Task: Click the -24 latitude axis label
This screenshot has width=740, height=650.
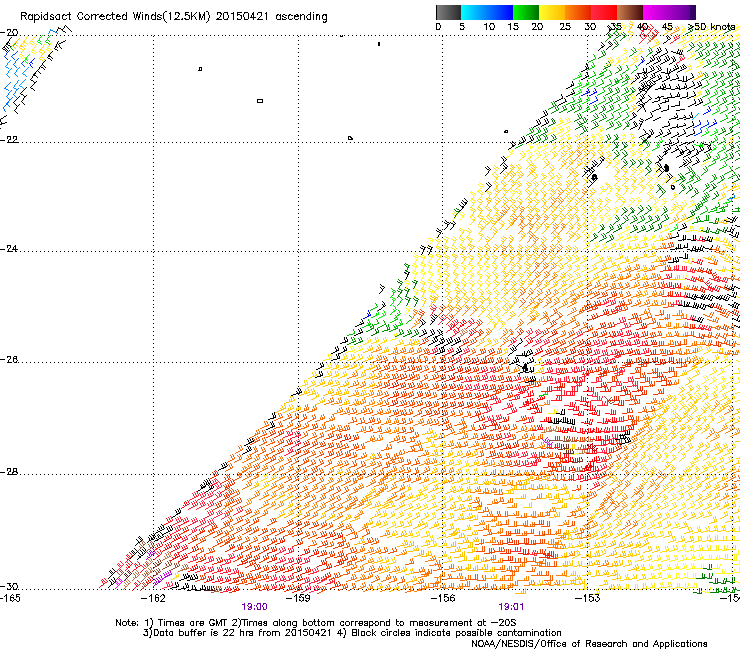Action: [x=9, y=248]
